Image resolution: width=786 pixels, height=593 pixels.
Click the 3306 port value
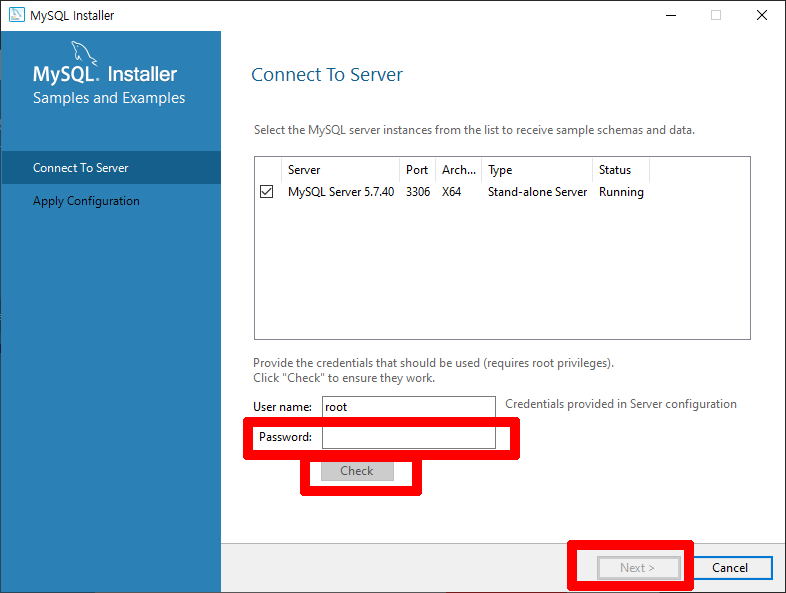click(418, 192)
